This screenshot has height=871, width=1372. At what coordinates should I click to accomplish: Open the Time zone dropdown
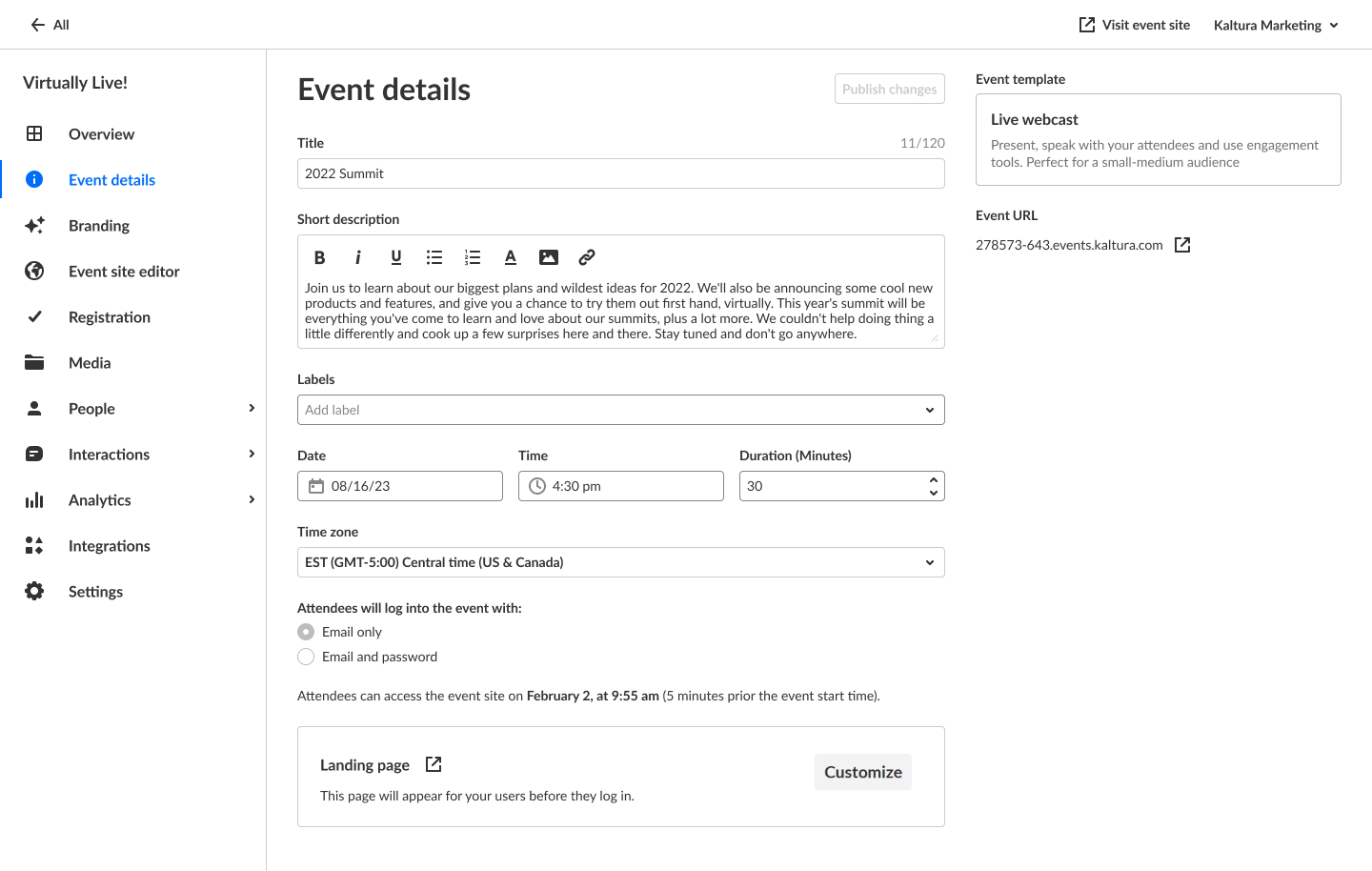[620, 562]
